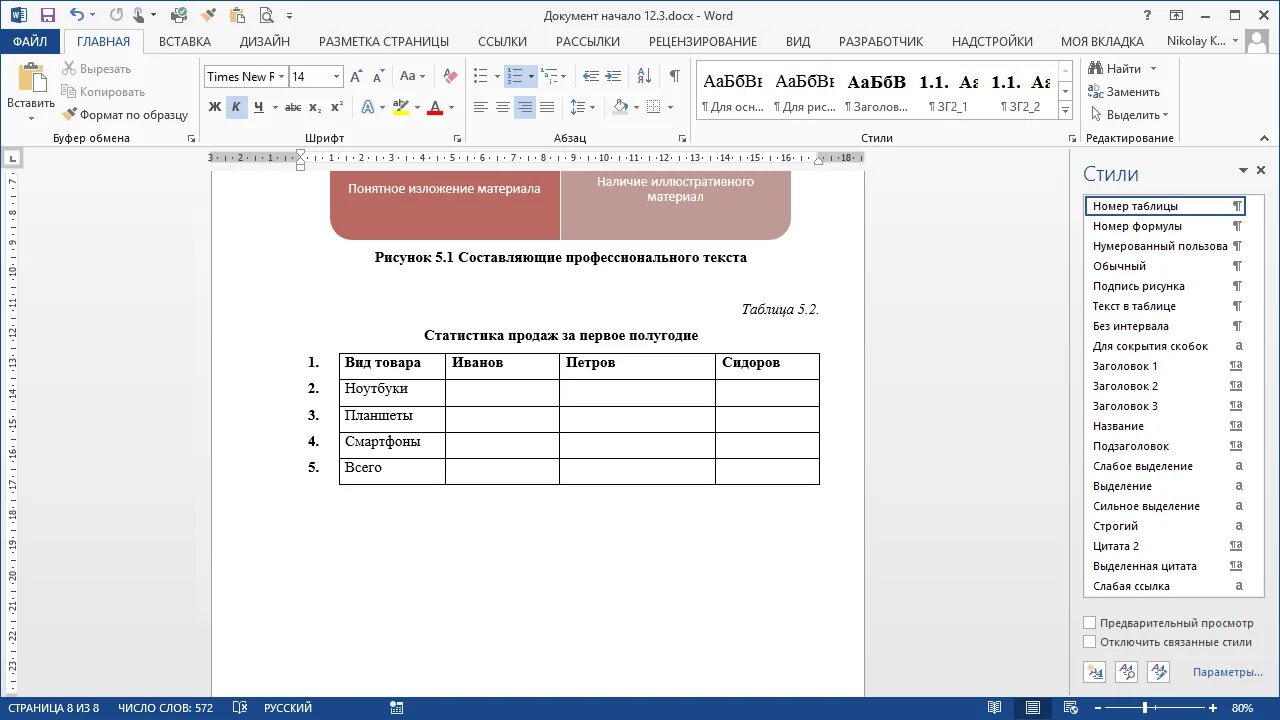
Task: Click Заменить (Replace) button
Action: click(1125, 92)
